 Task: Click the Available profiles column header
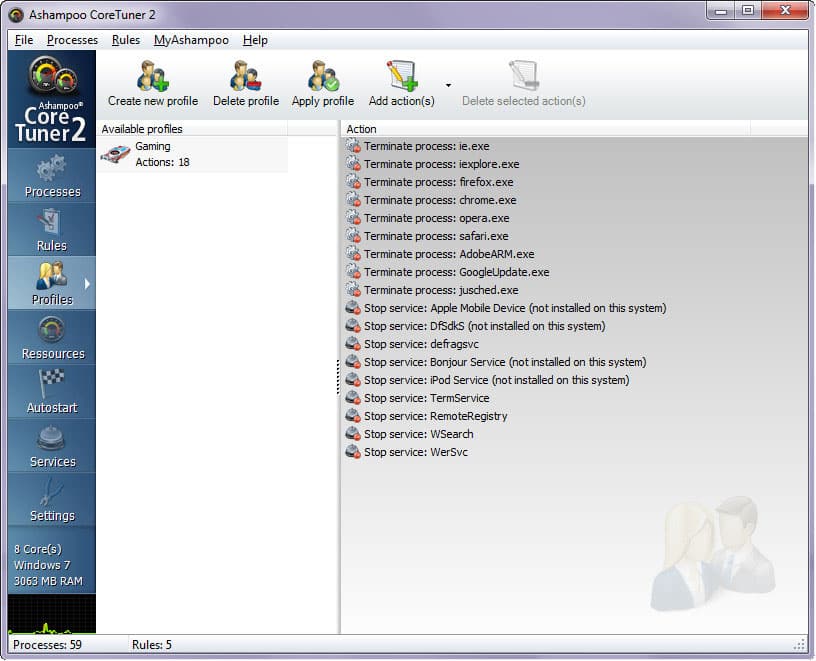pos(192,129)
